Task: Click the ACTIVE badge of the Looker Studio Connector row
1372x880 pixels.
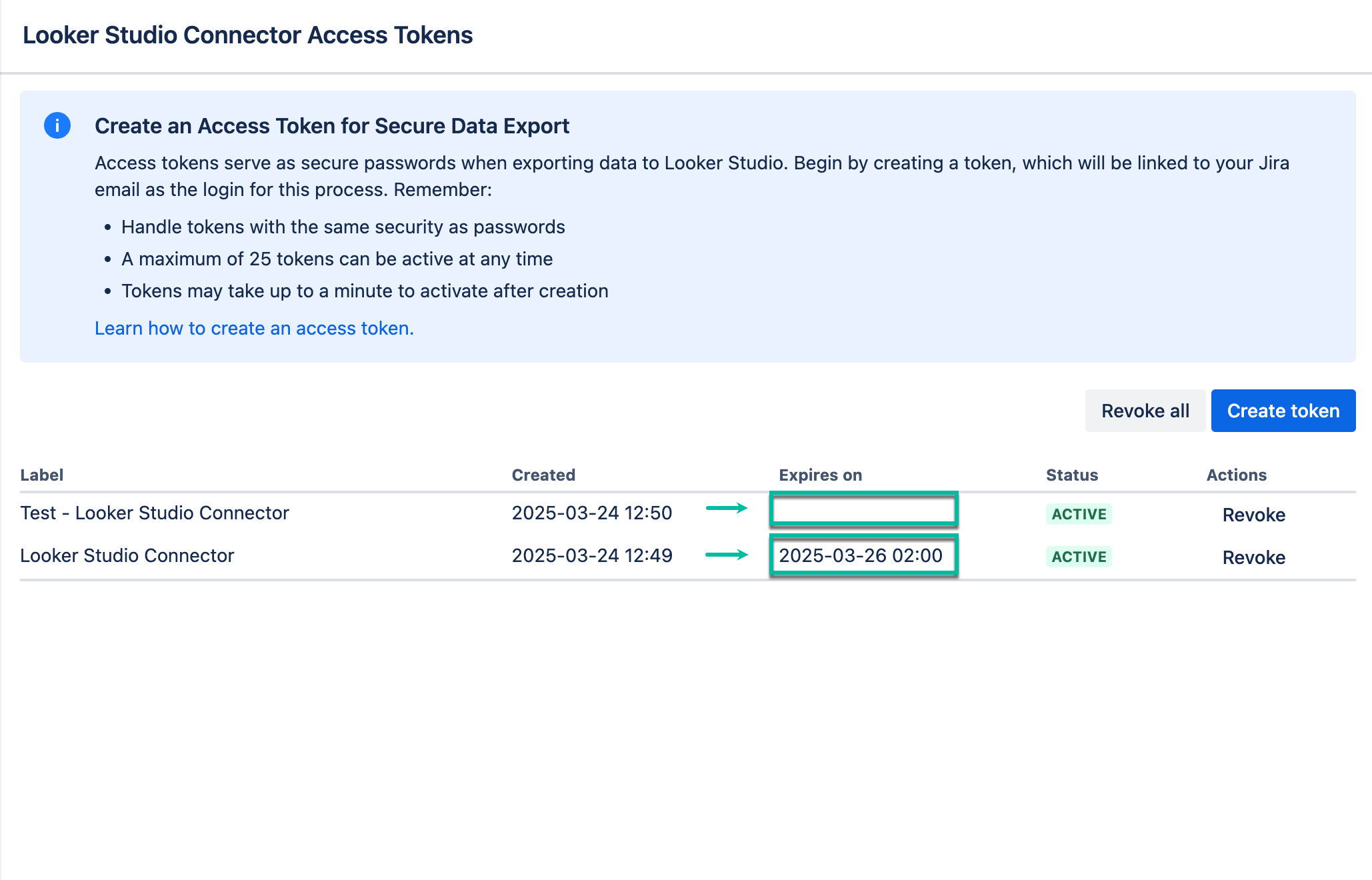Action: pos(1079,556)
